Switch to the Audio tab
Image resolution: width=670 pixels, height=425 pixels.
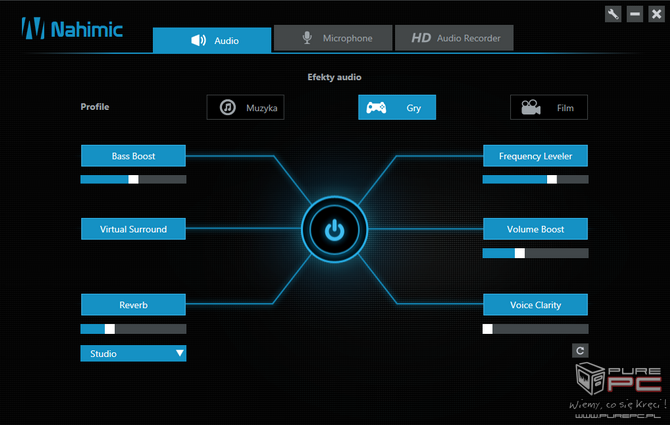pos(212,40)
